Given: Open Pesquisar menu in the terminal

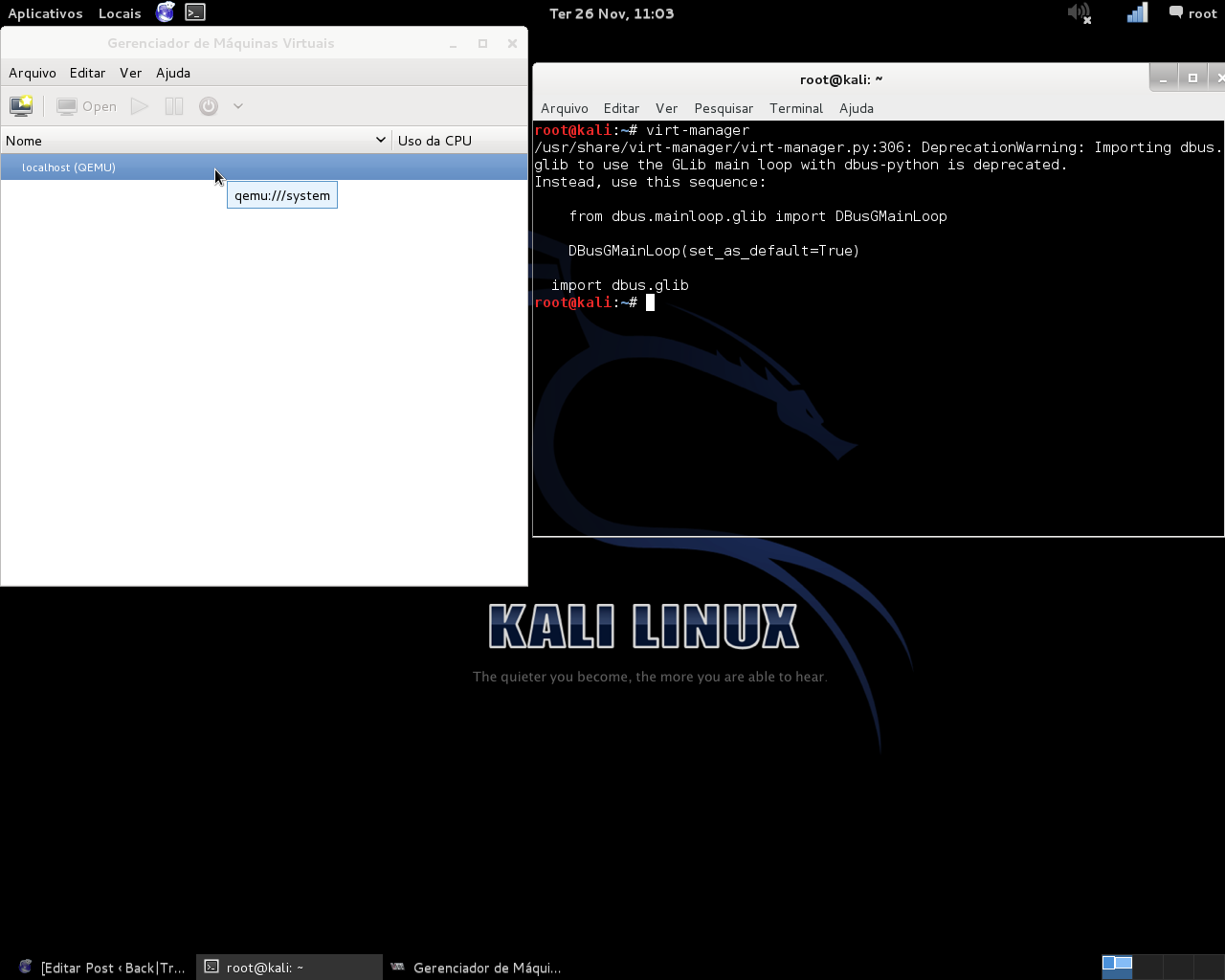Looking at the screenshot, I should tap(724, 108).
